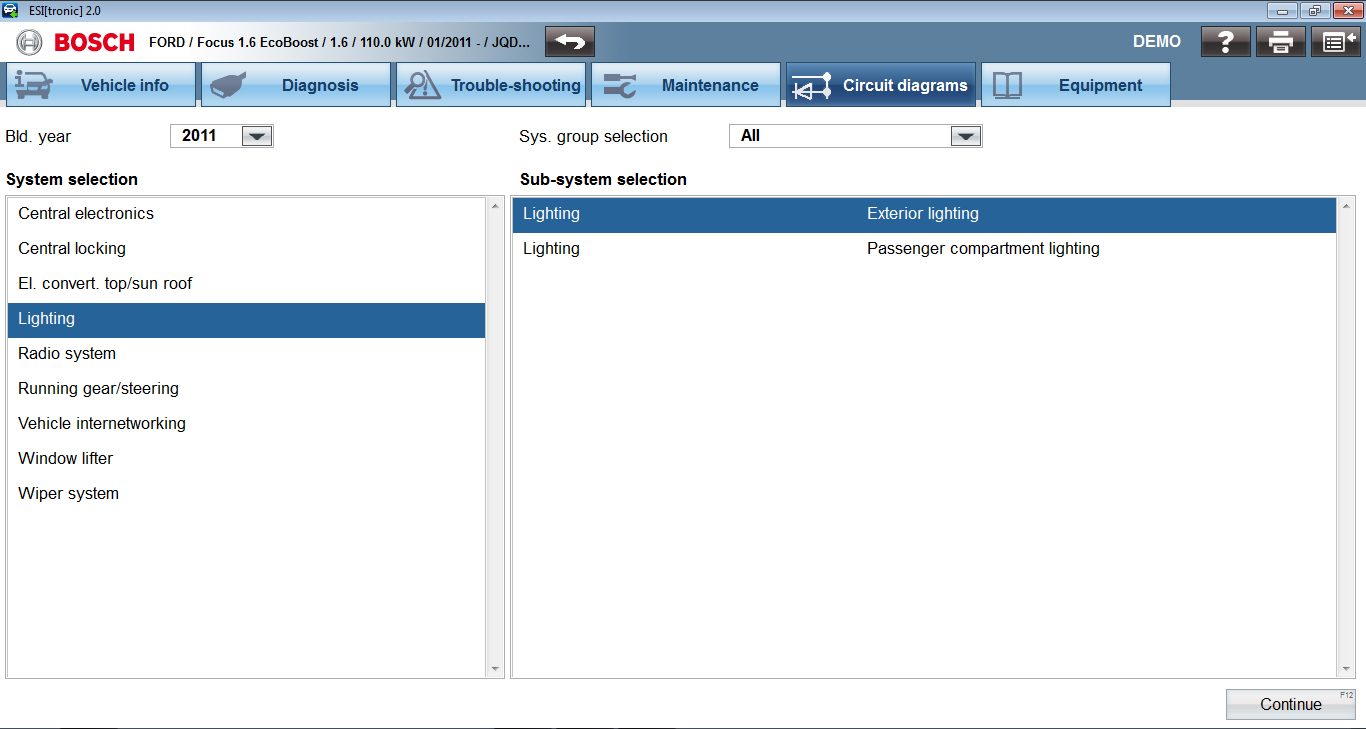Click the Bosch logo emblem
The image size is (1366, 729).
pyautogui.click(x=30, y=42)
